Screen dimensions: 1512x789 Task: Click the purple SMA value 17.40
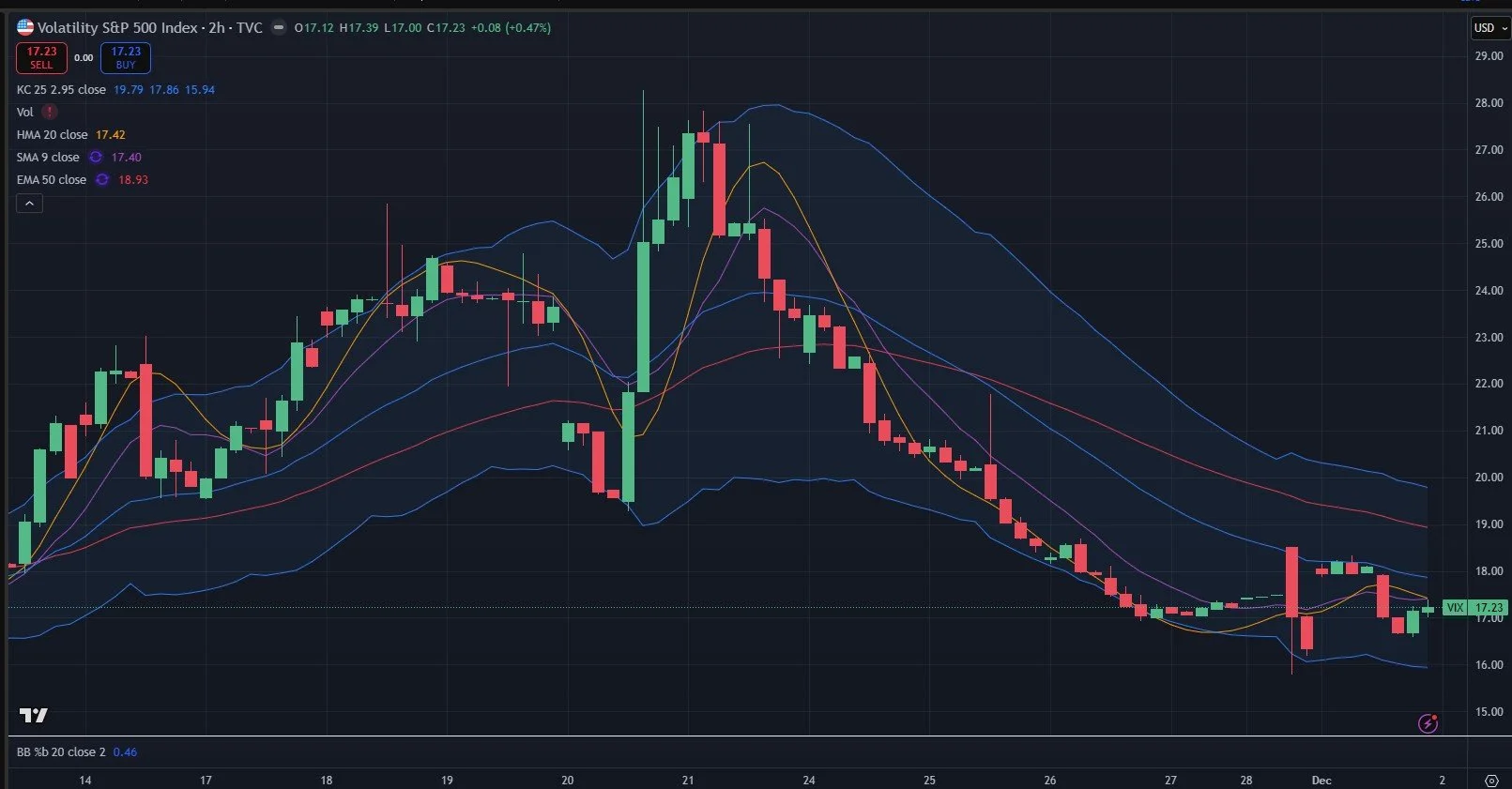127,158
